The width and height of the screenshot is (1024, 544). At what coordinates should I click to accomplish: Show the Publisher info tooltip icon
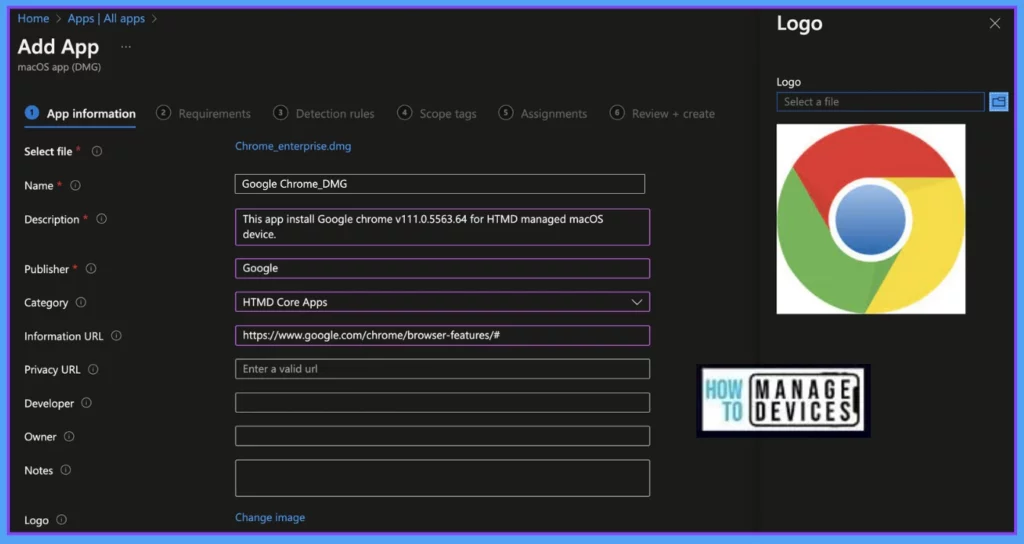point(91,268)
